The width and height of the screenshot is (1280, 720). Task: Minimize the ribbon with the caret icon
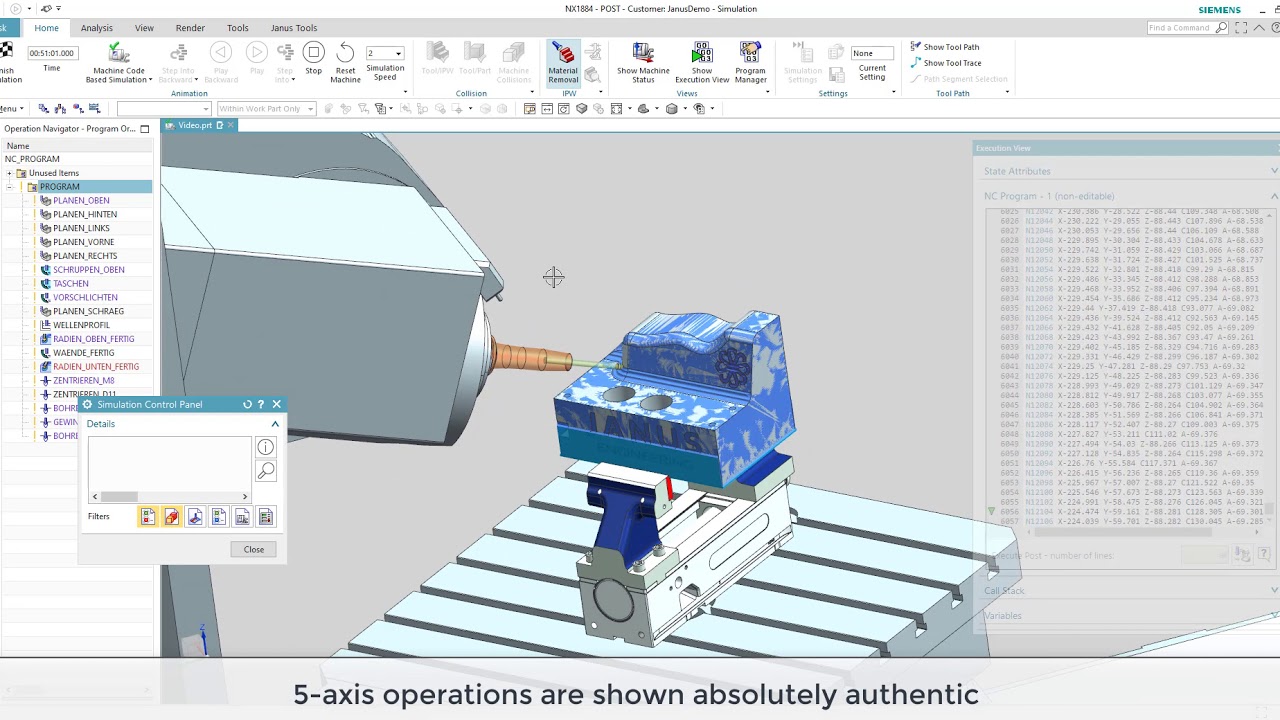(x=1259, y=28)
